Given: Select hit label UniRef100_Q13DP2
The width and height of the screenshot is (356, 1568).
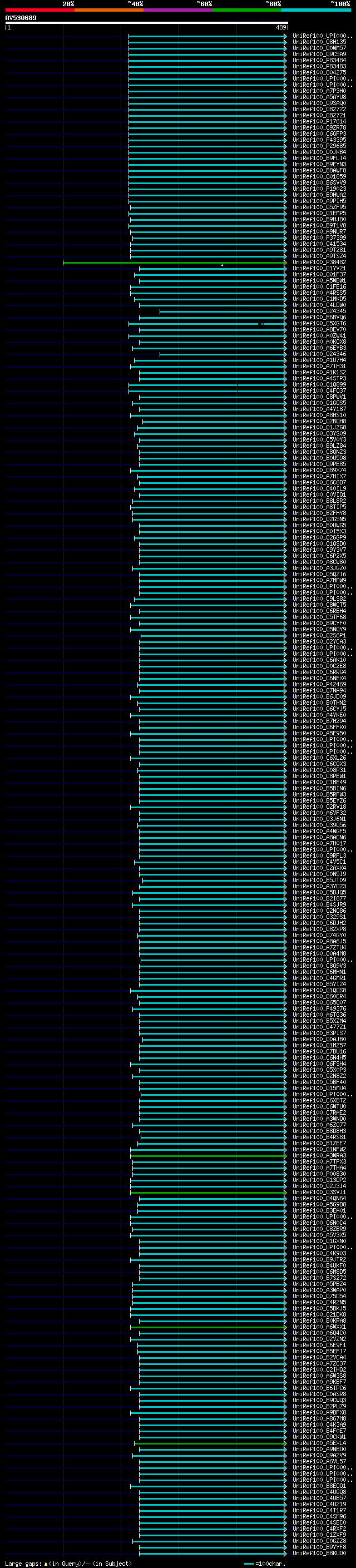Looking at the screenshot, I should click(319, 1180).
